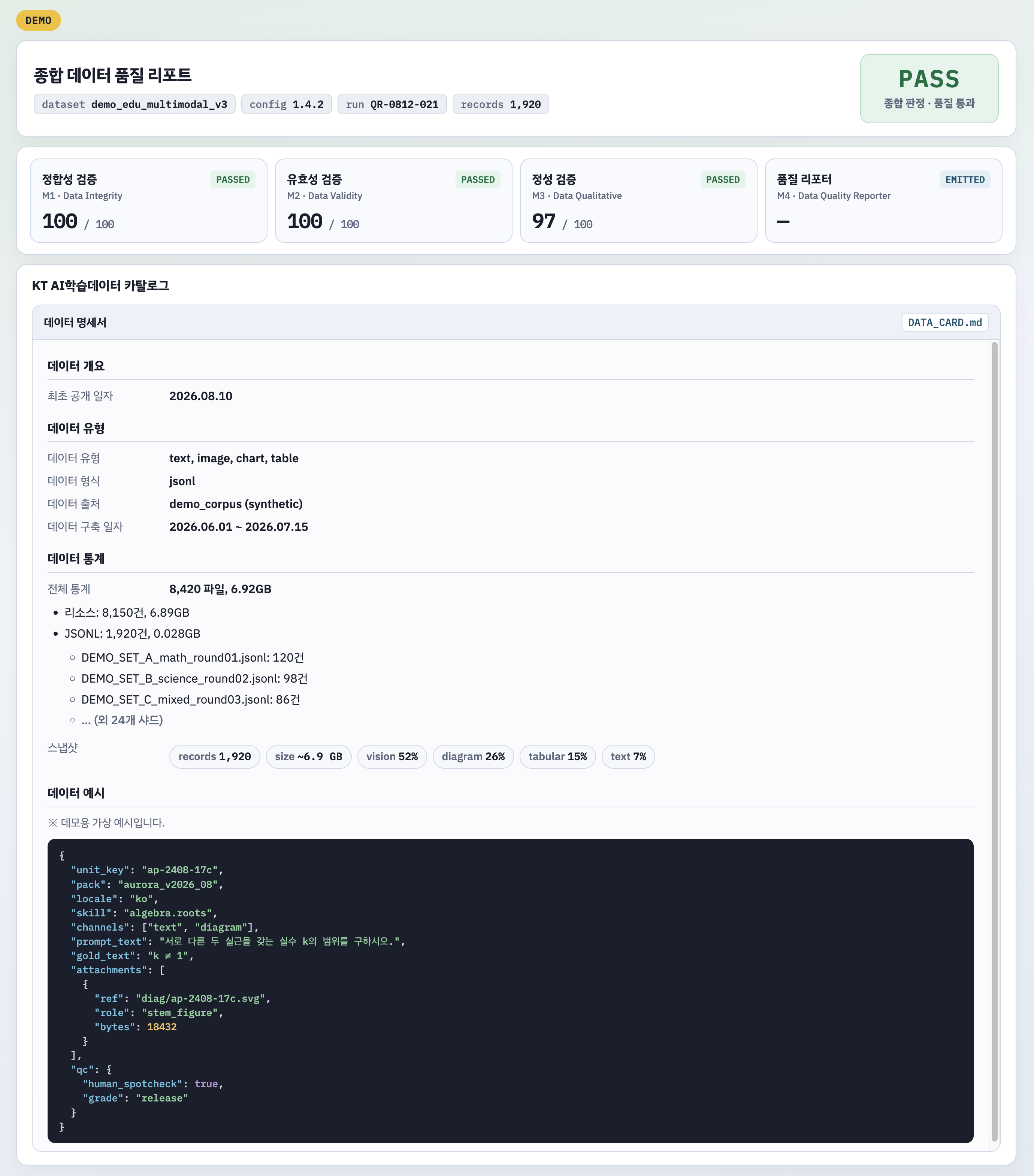The image size is (1034, 1176).
Task: Click the 8,420 파일, 6.92GB total value
Action: coord(220,589)
